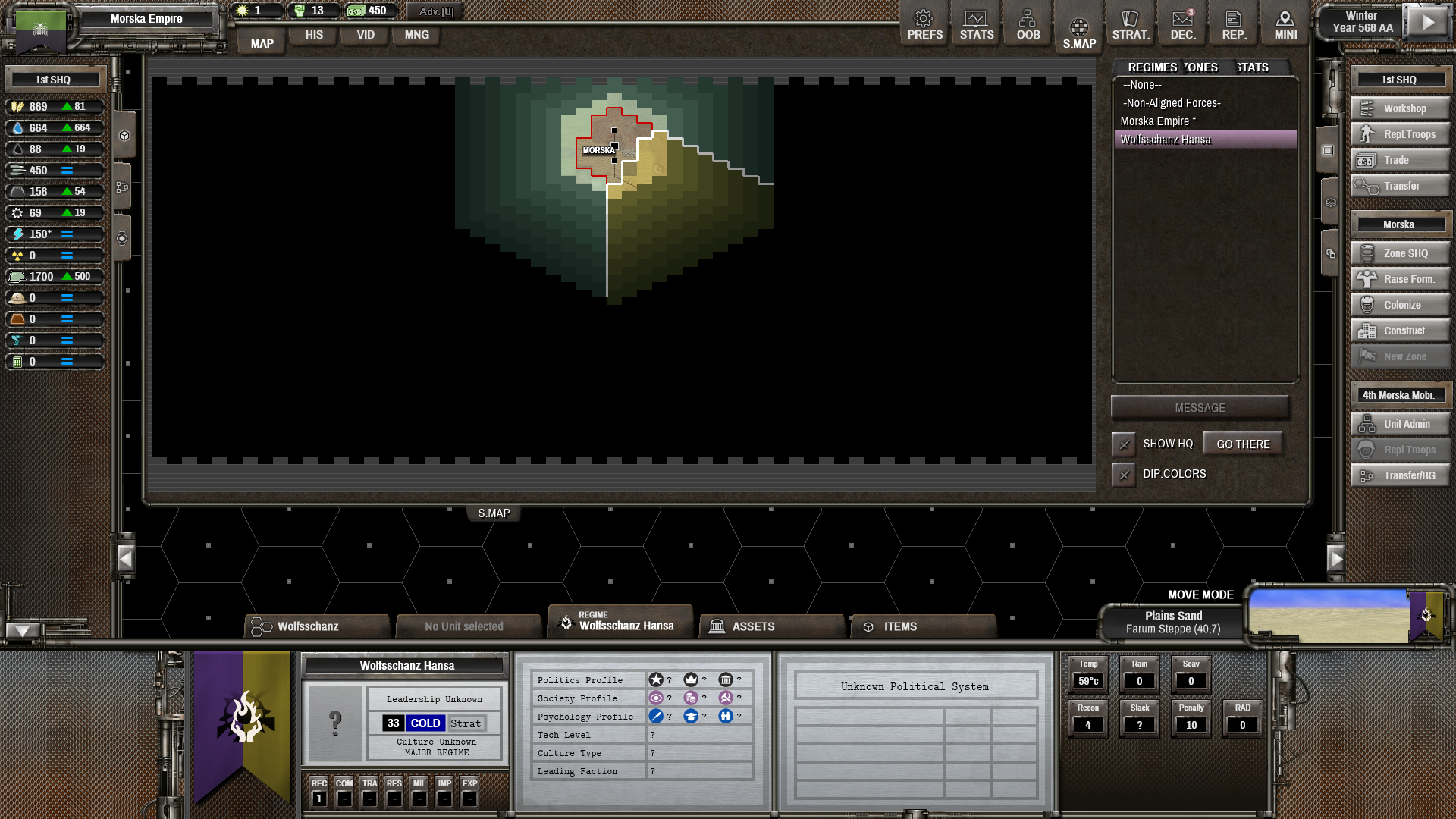The image size is (1456, 819).
Task: Click the Wolfsschanz Hansa regime banner
Action: pyautogui.click(x=243, y=717)
